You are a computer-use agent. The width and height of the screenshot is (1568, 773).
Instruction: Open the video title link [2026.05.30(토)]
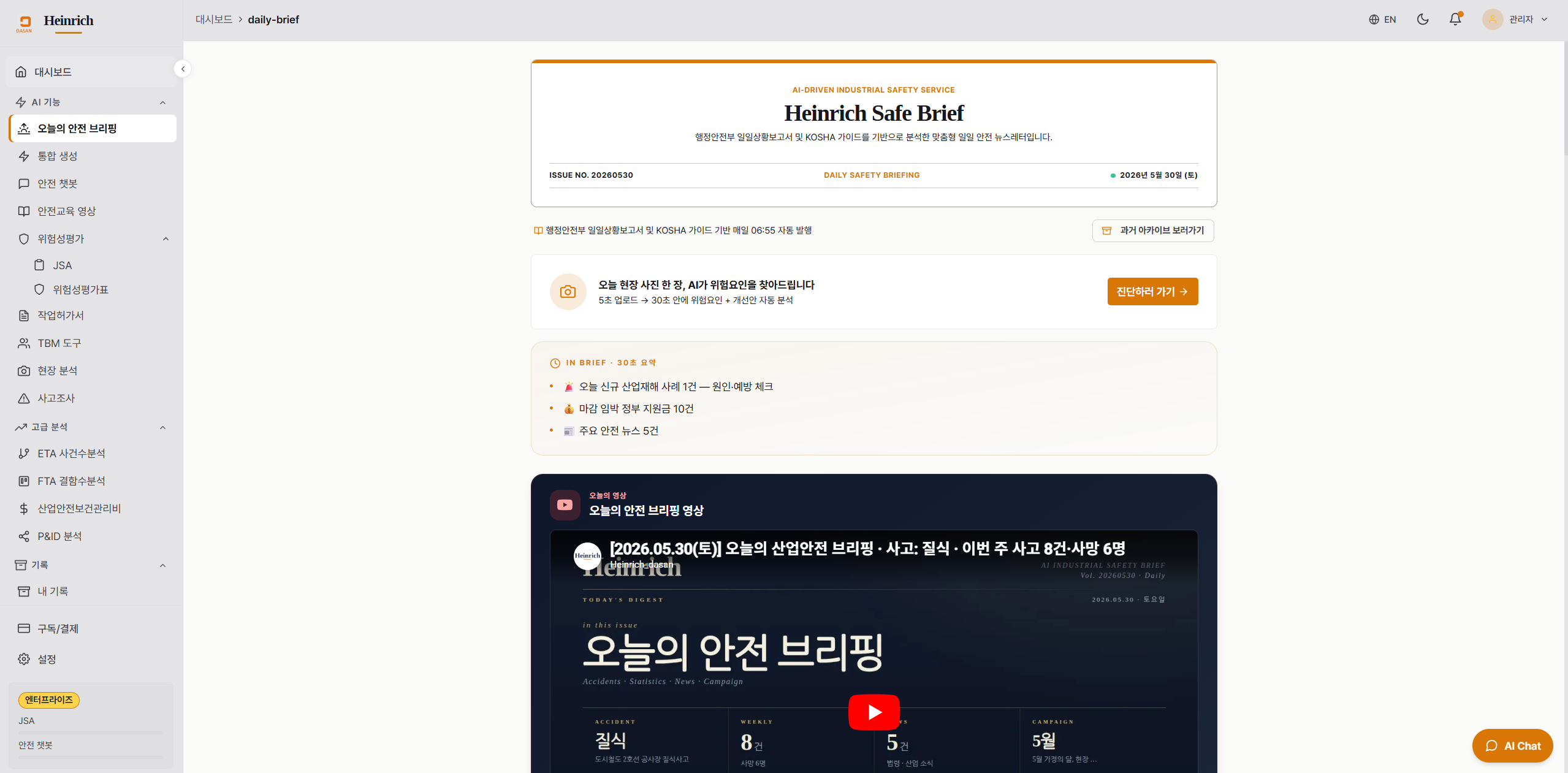click(x=867, y=548)
